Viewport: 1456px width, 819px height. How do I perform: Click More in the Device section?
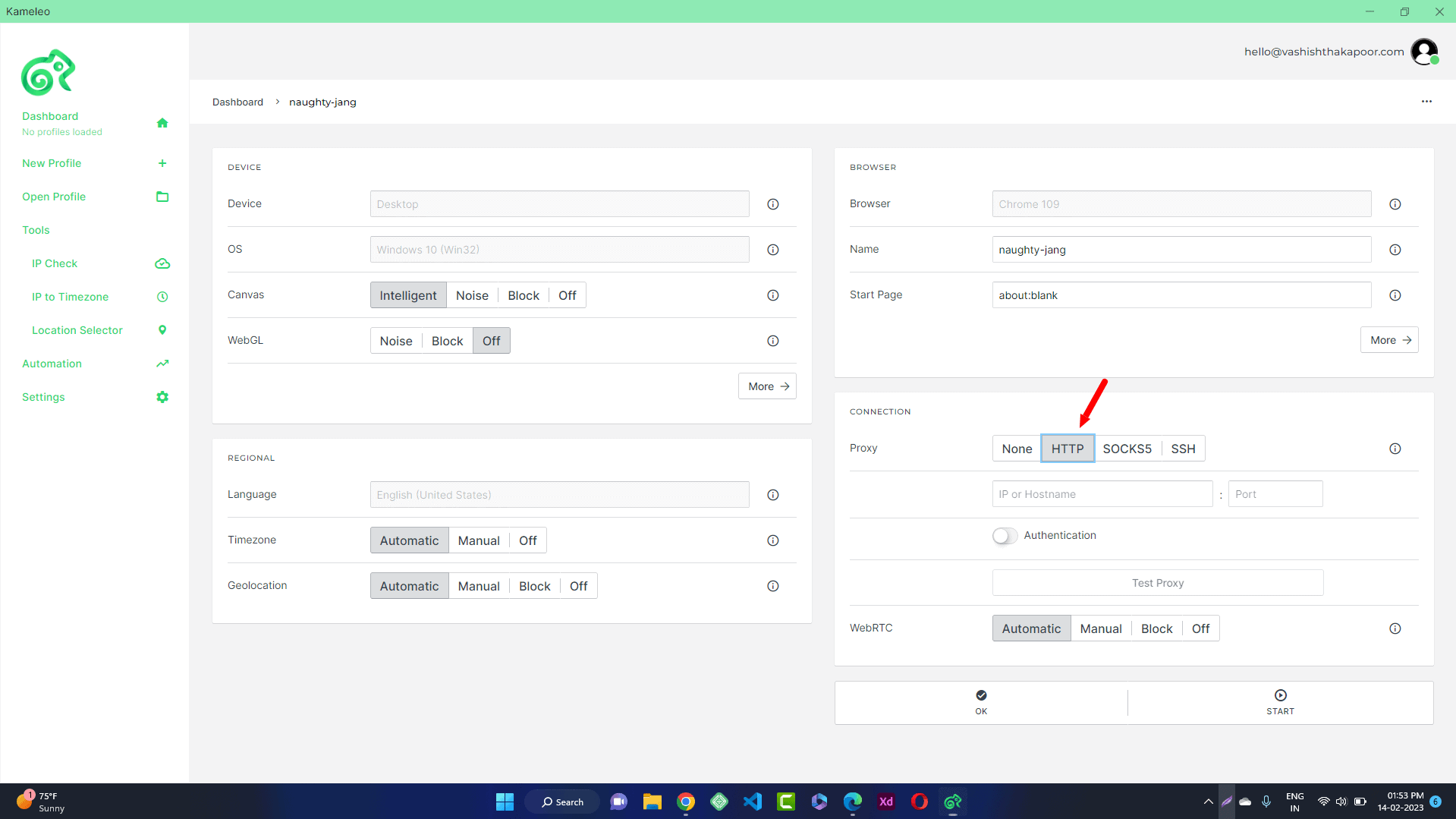(x=766, y=386)
